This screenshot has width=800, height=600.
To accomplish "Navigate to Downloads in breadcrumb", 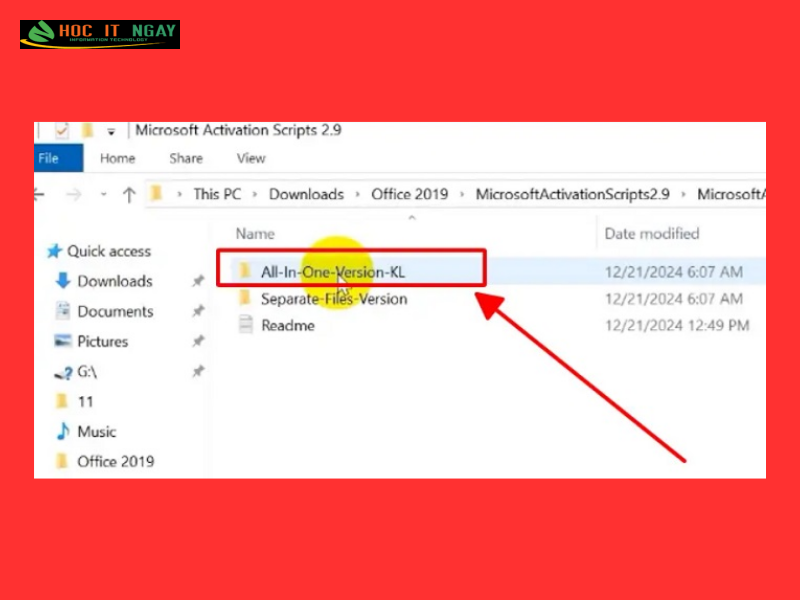I will pyautogui.click(x=306, y=194).
